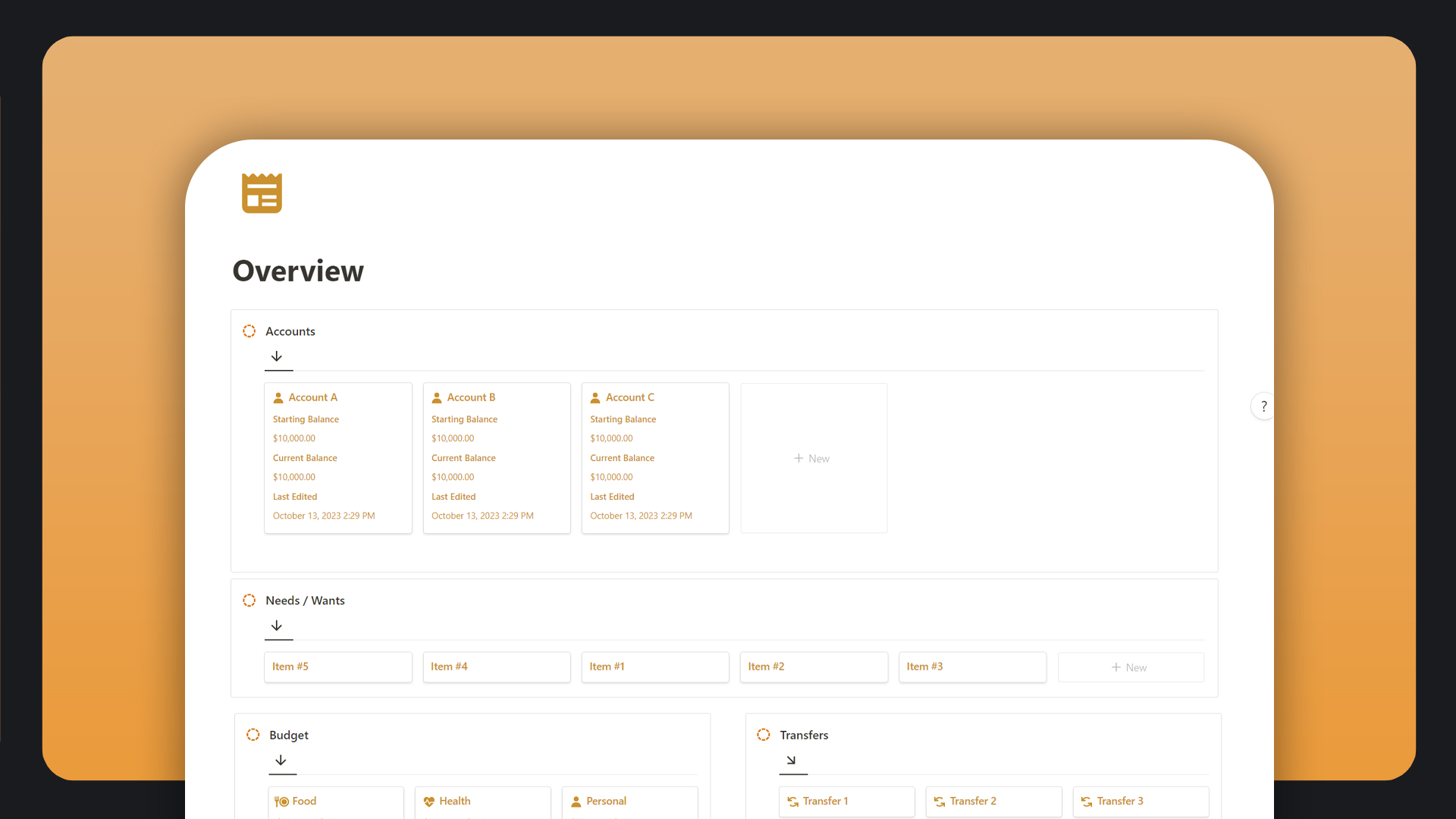Click the orange receipt page icon

point(262,193)
